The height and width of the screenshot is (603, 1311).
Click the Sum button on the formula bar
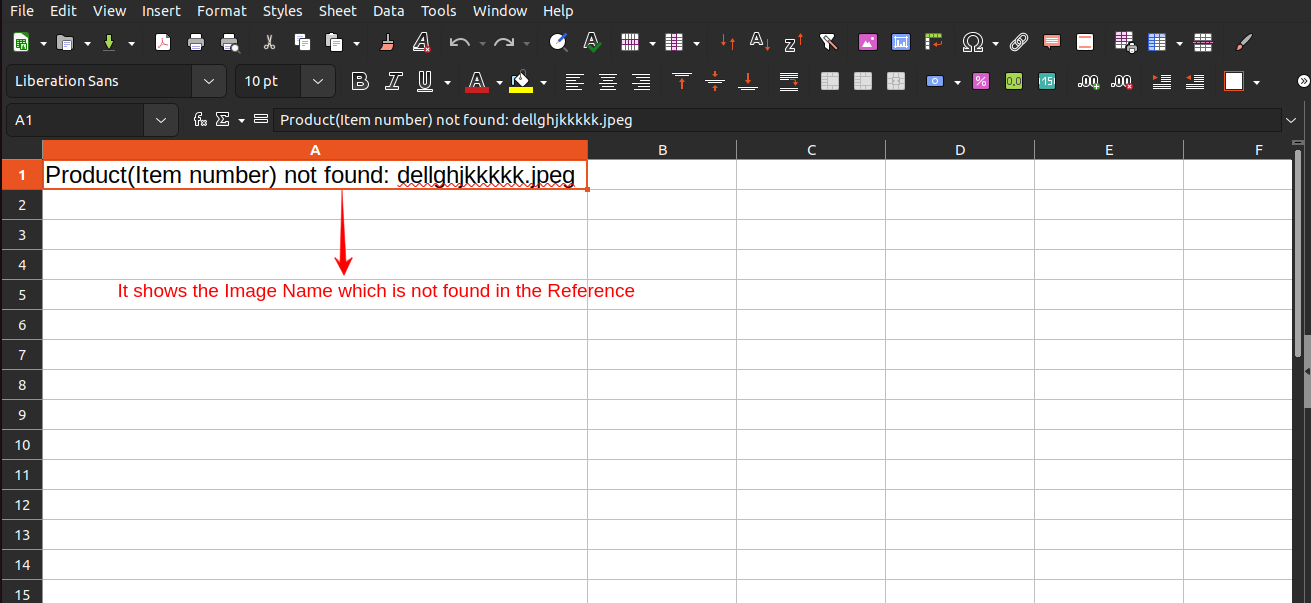click(222, 119)
